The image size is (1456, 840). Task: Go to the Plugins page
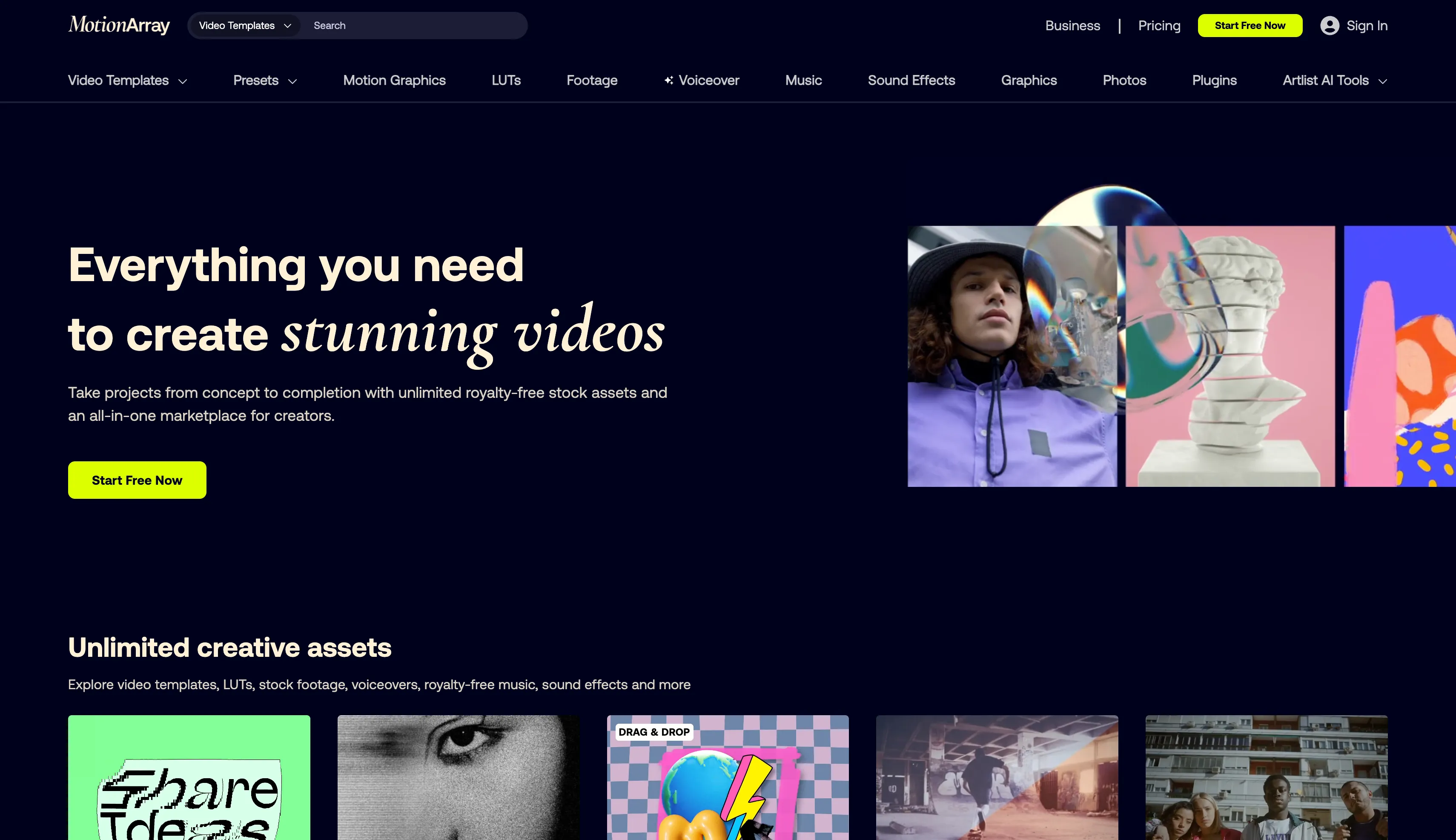click(1214, 80)
